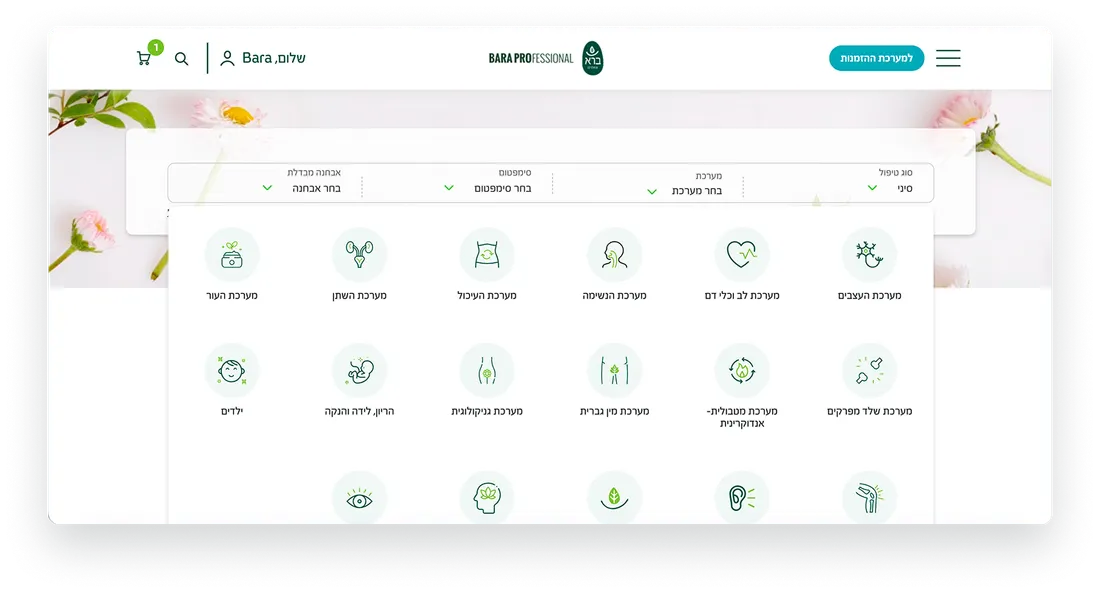1100x593 pixels.
Task: Select the urinary system icon "מערכת השתן"
Action: (x=359, y=254)
